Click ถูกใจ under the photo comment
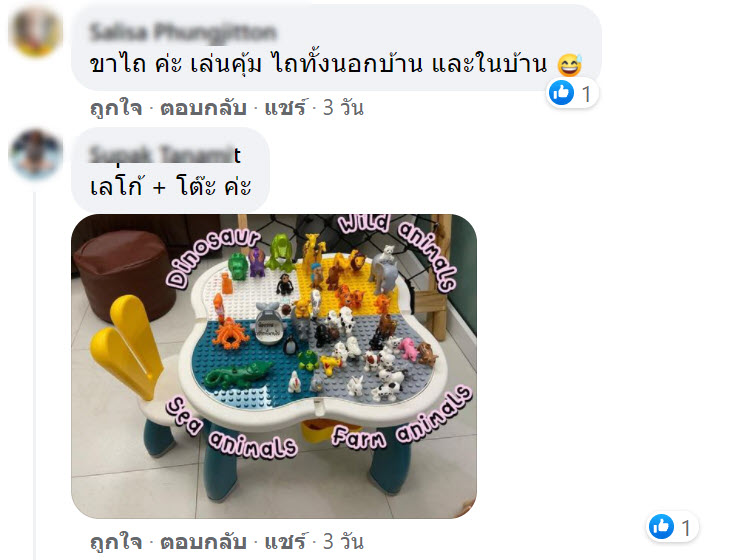 pos(116,542)
